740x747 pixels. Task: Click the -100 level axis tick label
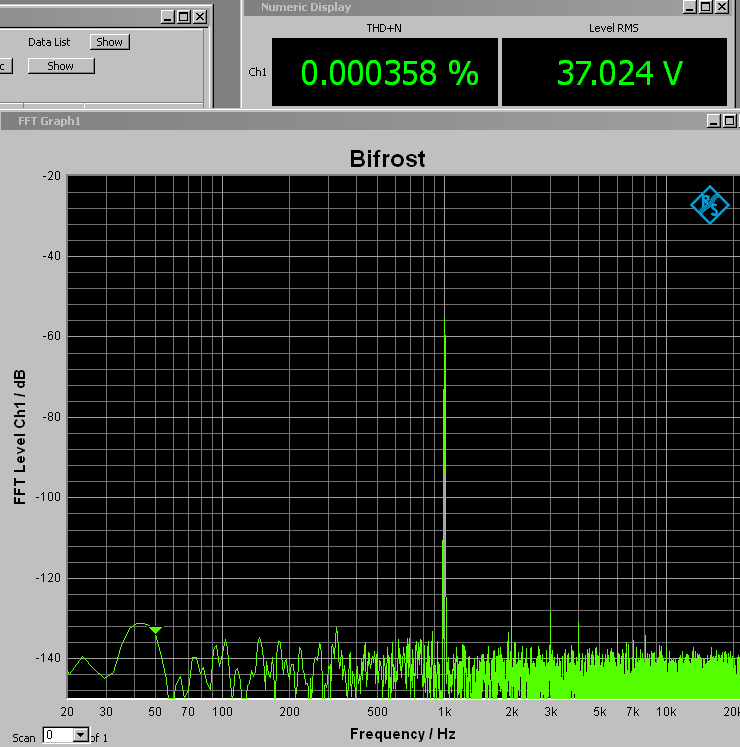(48, 497)
